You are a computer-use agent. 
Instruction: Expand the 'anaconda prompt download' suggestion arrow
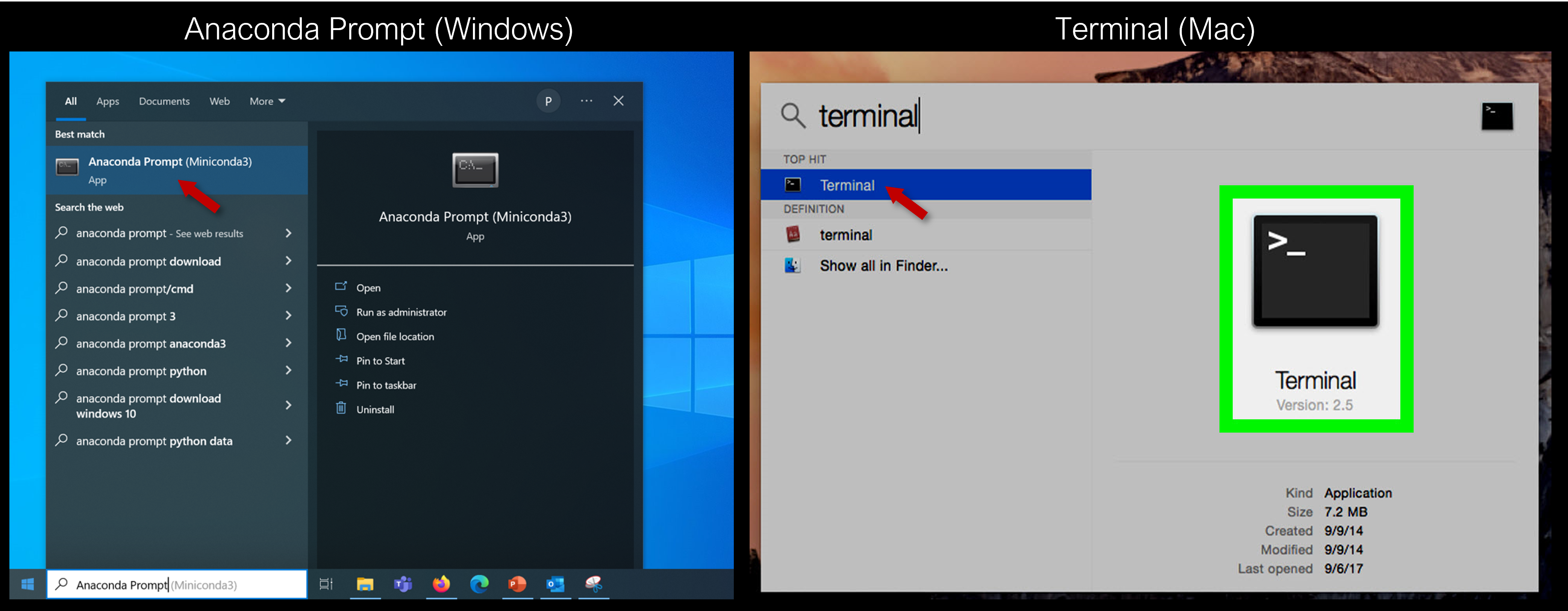pos(288,261)
